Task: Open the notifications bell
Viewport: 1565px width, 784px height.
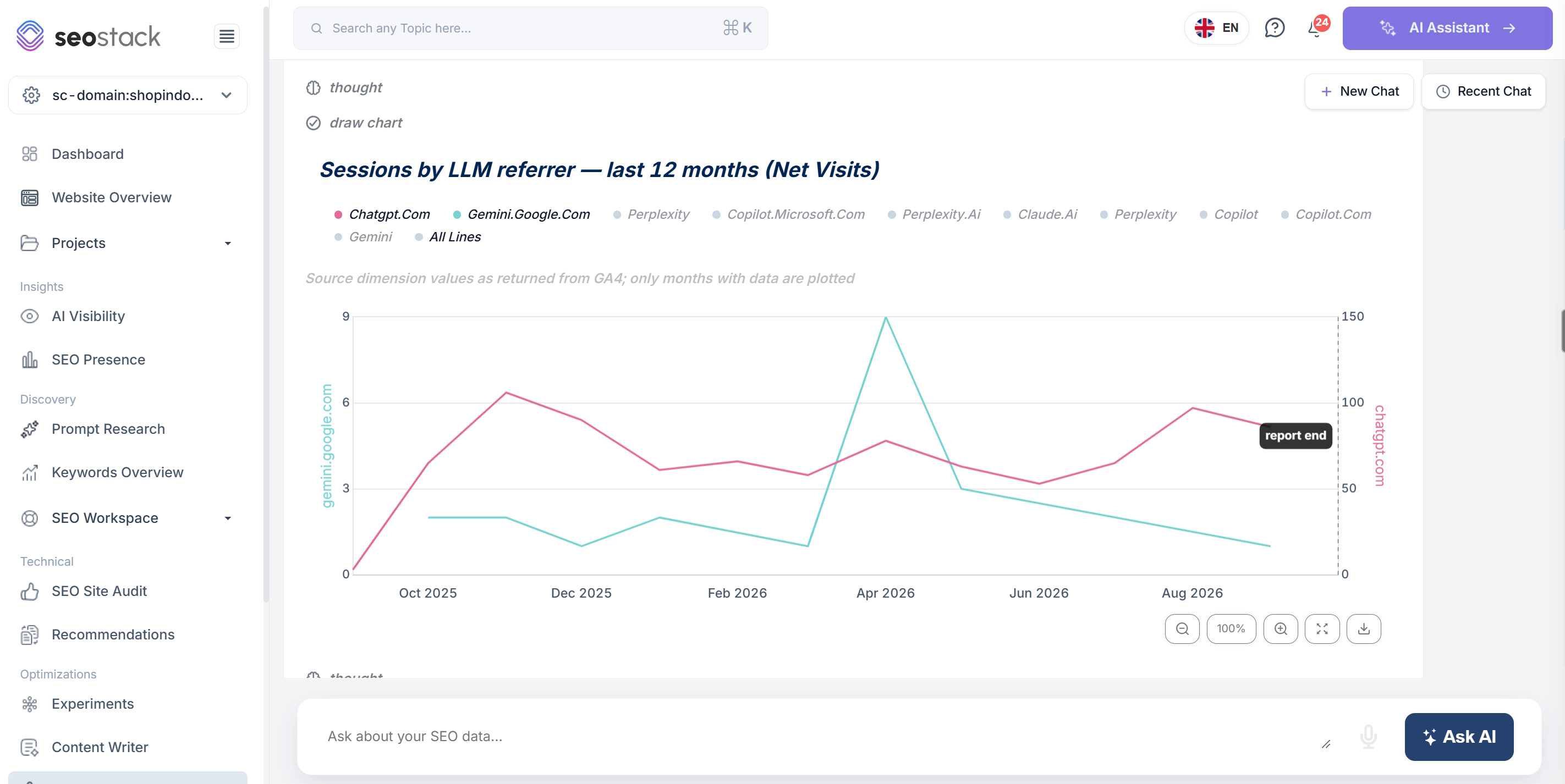Action: point(1316,28)
